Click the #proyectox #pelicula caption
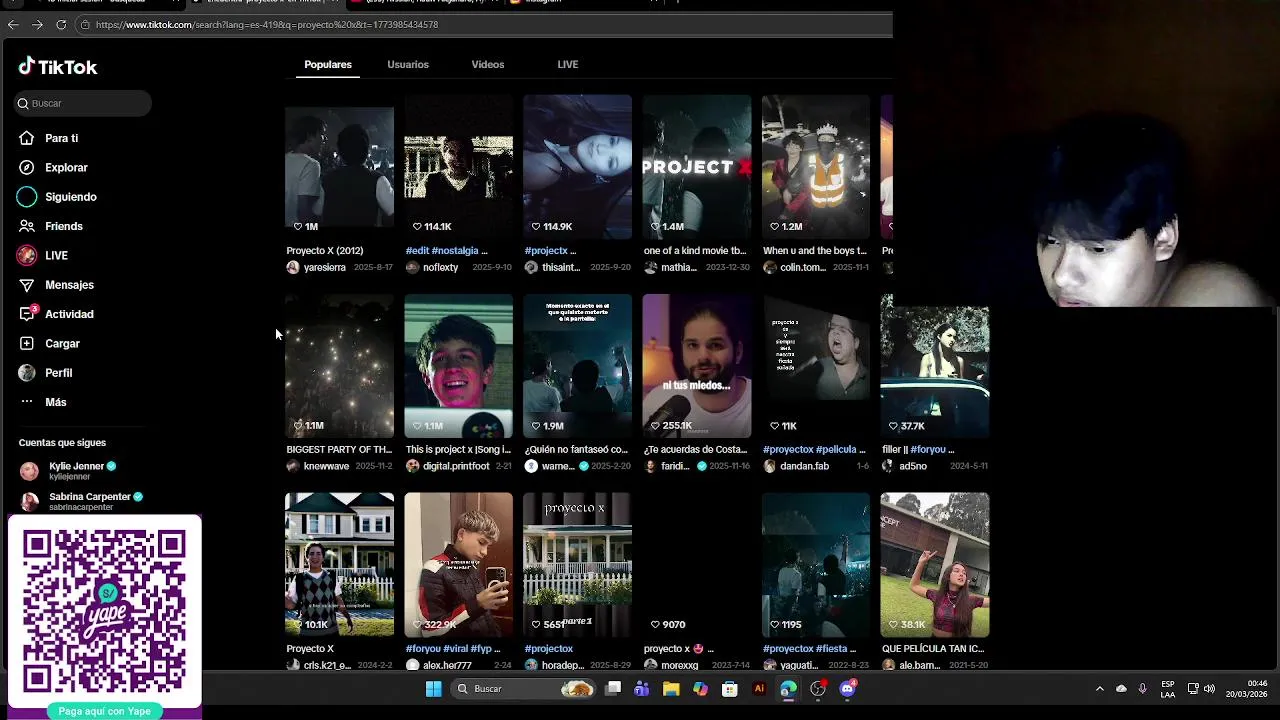This screenshot has height=720, width=1280. coord(814,450)
